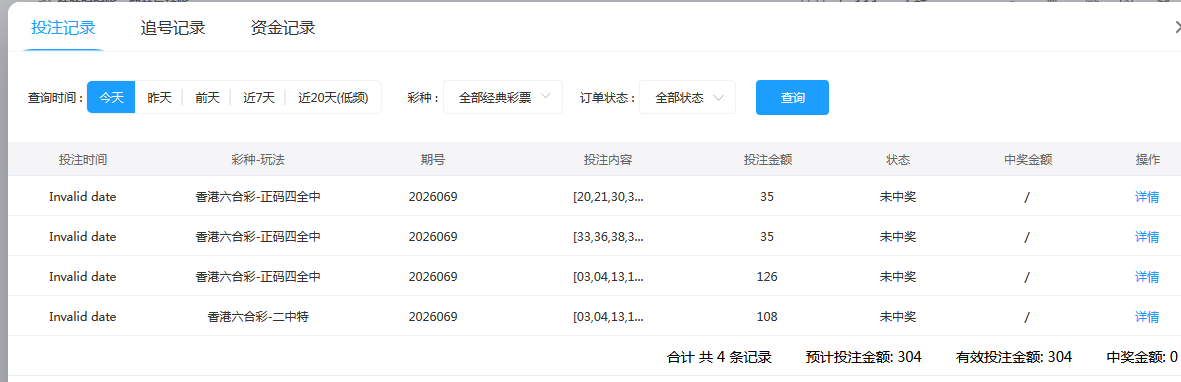Select the 今天 time filter
1181x382 pixels.
(x=111, y=97)
